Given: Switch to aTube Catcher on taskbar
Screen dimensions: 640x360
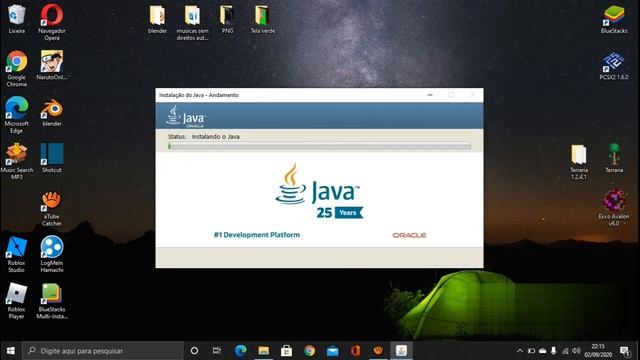Looking at the screenshot, I should (x=378, y=351).
